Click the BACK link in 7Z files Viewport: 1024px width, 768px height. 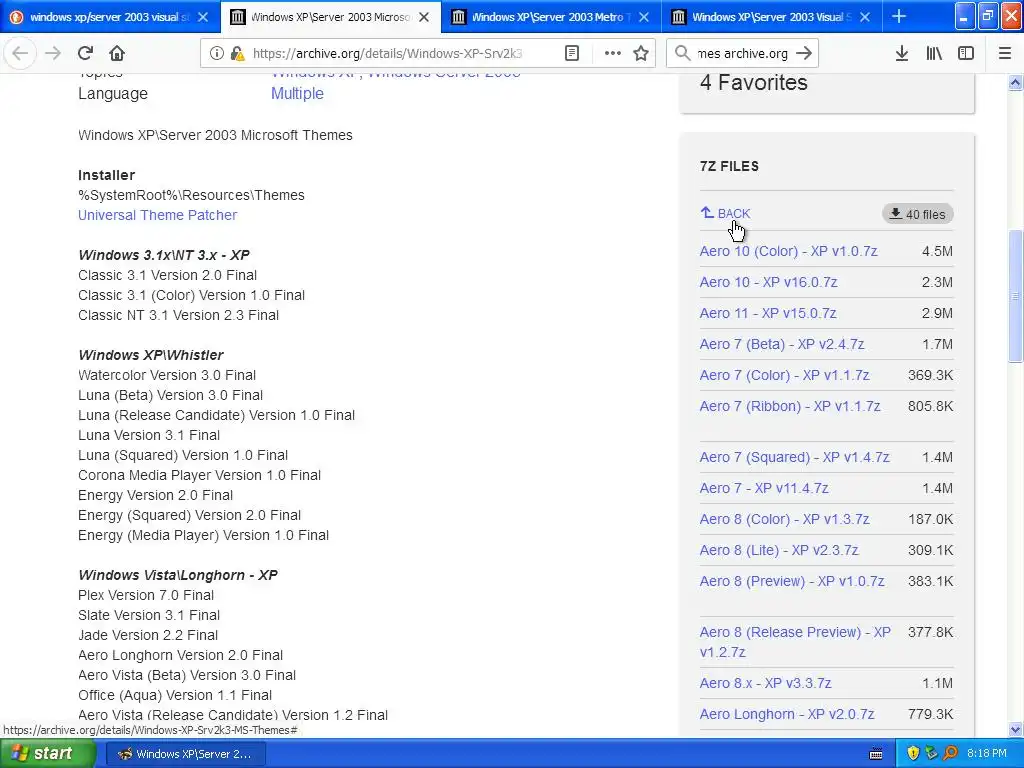[726, 214]
